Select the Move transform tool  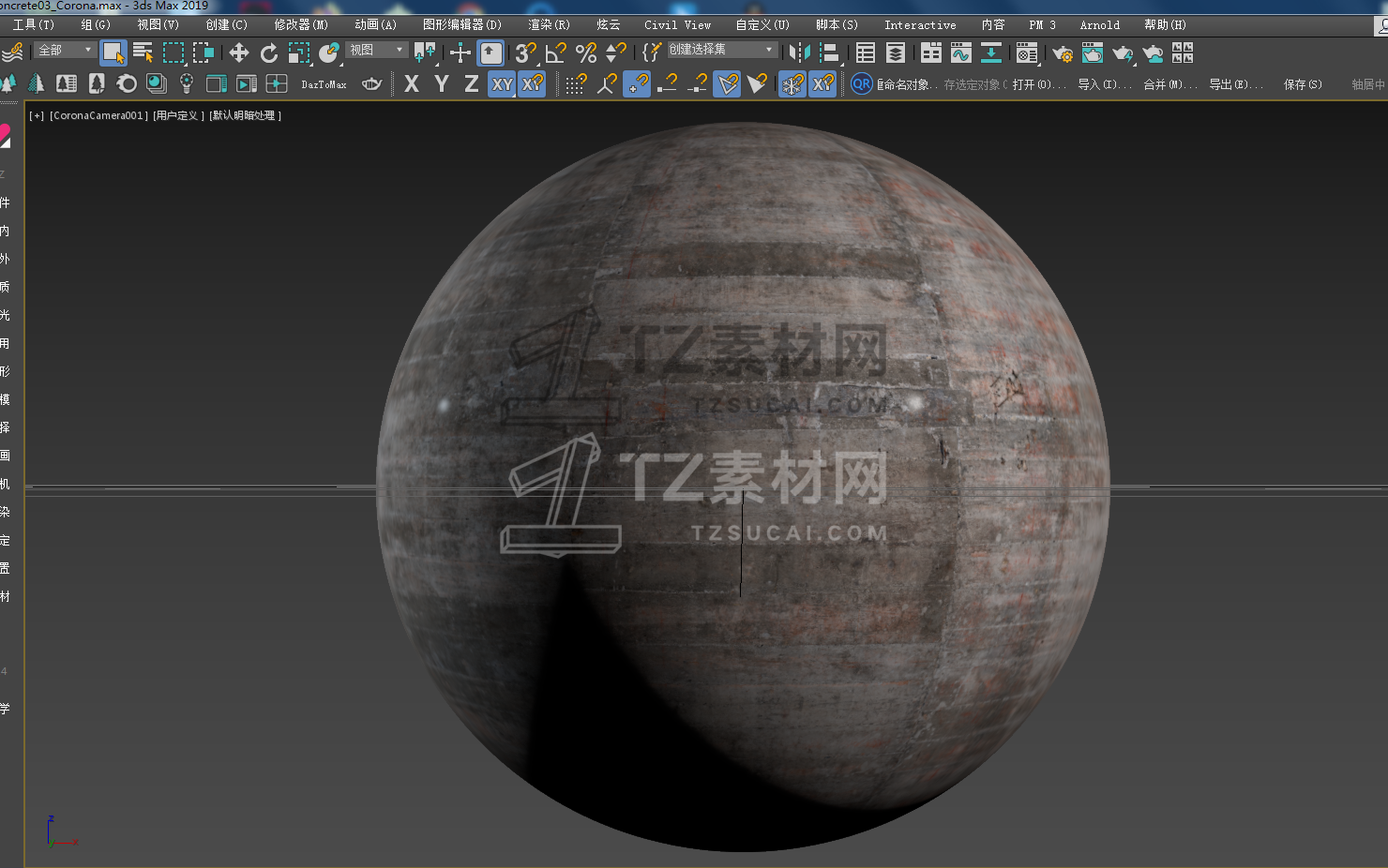(x=238, y=53)
